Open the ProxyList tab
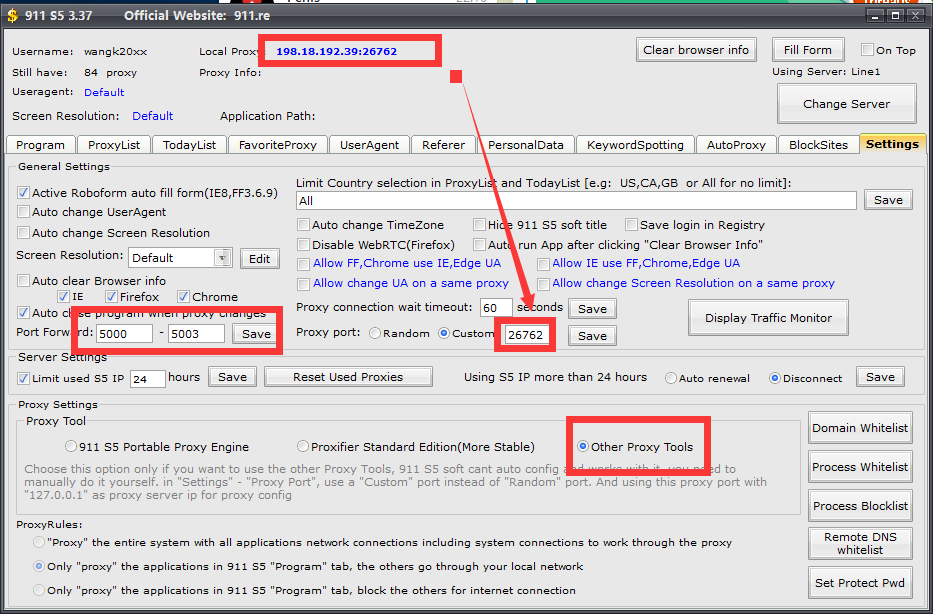Screen dimensions: 933x614 point(114,145)
